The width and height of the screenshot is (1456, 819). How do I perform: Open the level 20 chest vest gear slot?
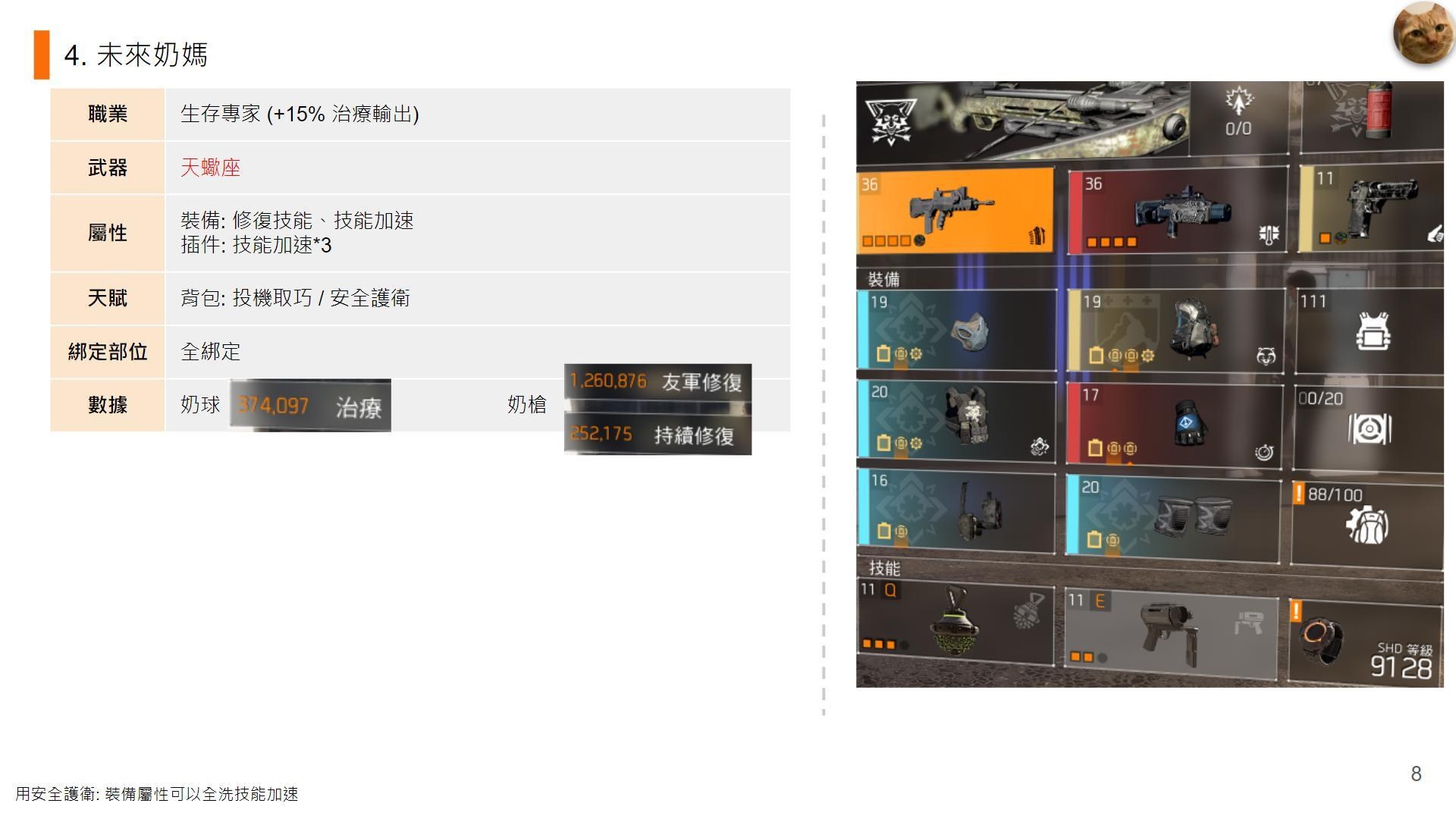coord(956,422)
